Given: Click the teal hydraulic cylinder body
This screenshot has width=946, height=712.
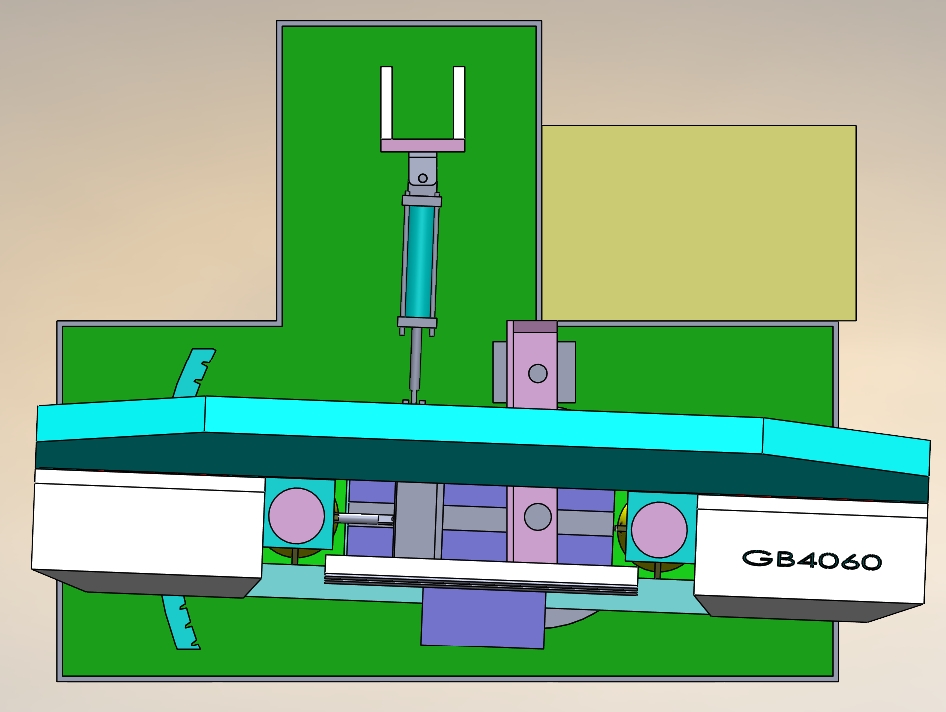Looking at the screenshot, I should coord(421,261).
